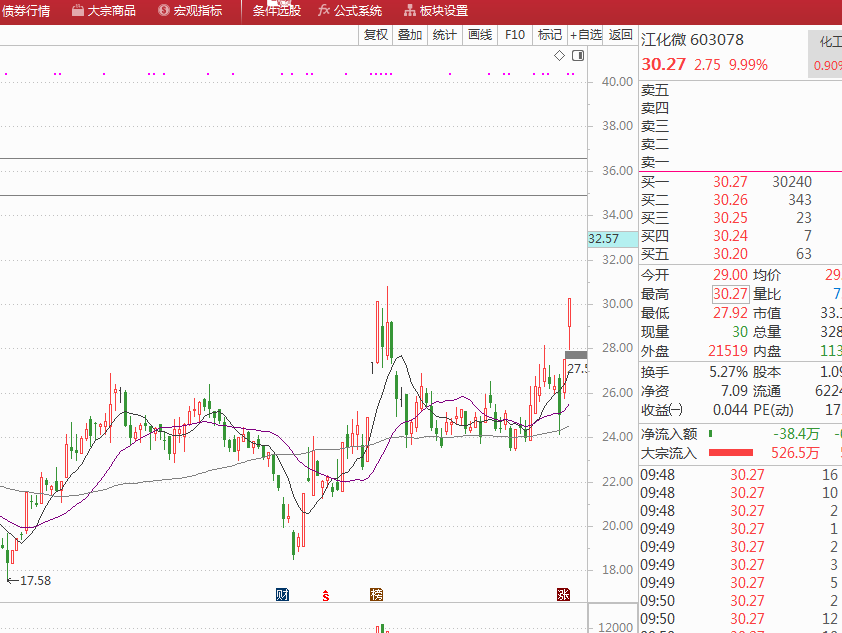Click the diamond icon above chart
Viewport: 842px width, 633px height.
pyautogui.click(x=560, y=55)
